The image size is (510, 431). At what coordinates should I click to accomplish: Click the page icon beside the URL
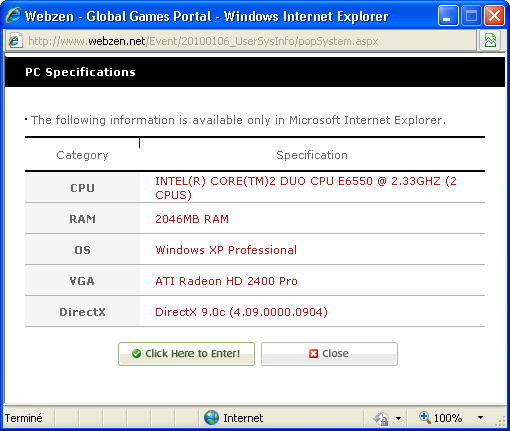15,41
